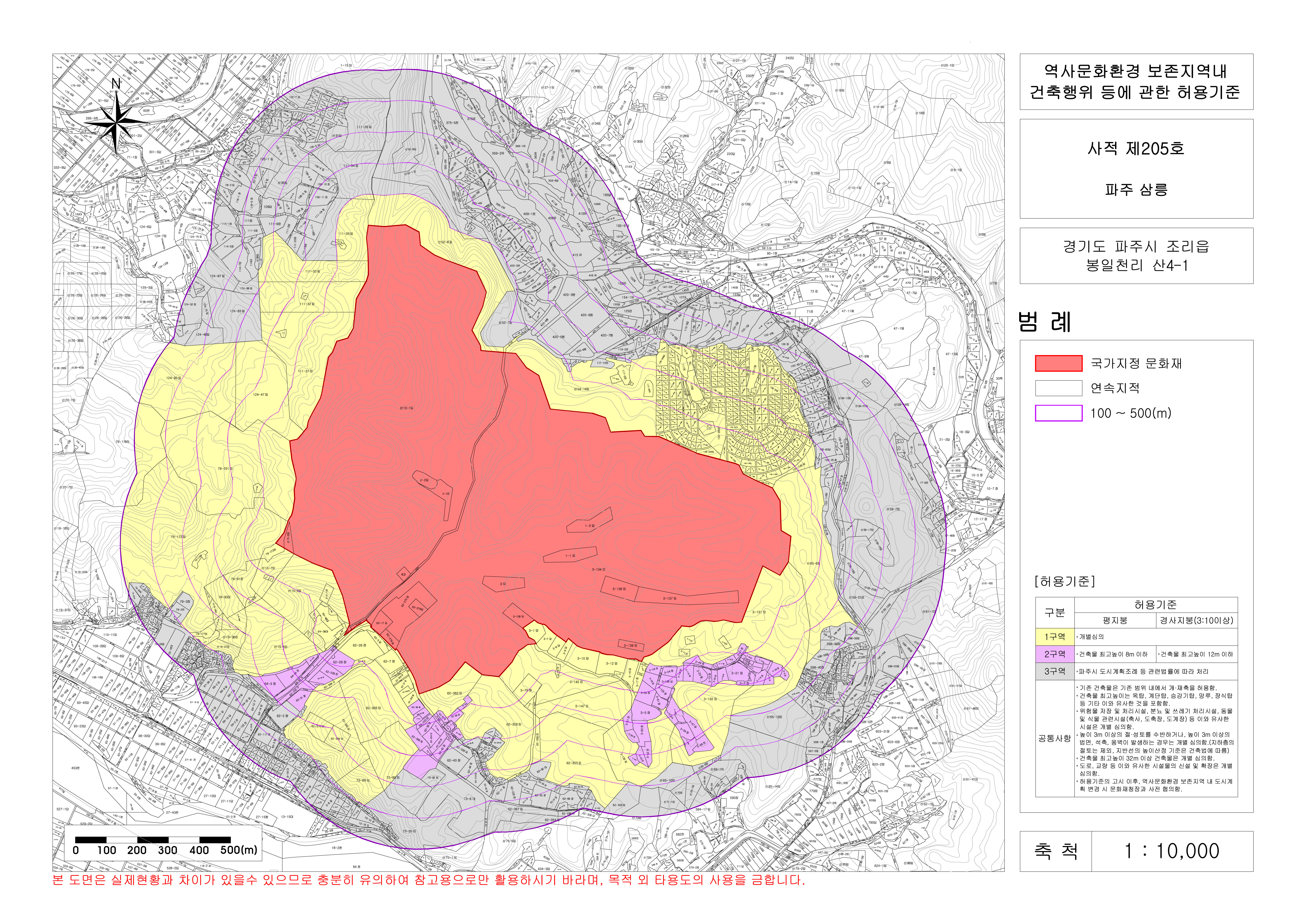
Task: Click the [허용기준] section heading
Action: (1064, 581)
